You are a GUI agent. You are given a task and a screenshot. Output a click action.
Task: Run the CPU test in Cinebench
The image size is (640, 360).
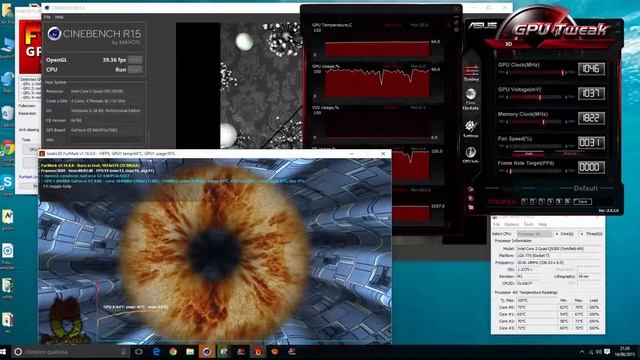[135, 70]
